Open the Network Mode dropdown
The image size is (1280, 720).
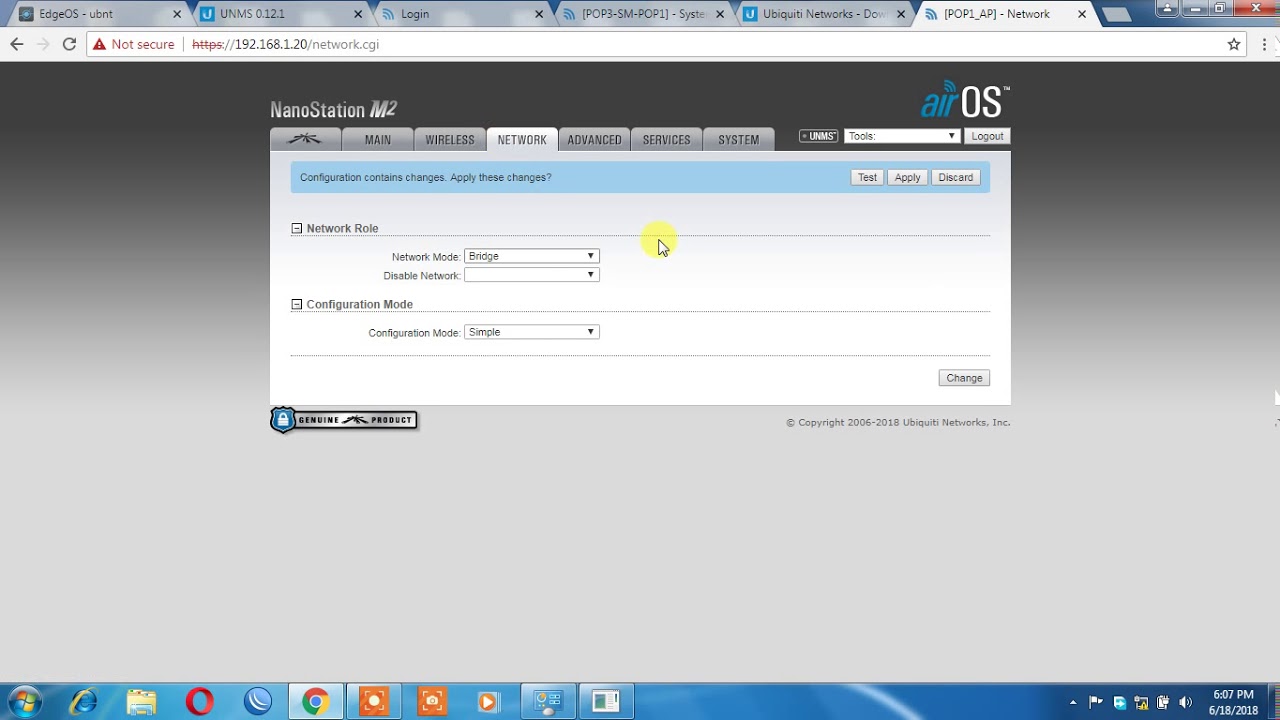click(531, 256)
